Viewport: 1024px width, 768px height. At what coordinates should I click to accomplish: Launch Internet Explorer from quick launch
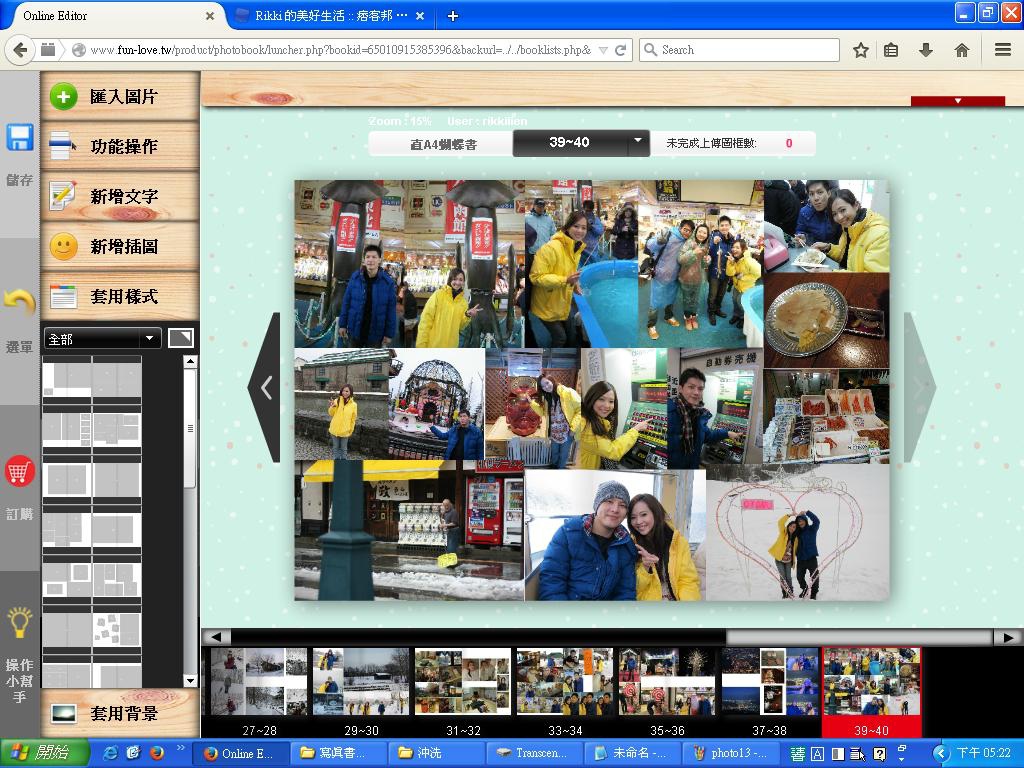110,753
